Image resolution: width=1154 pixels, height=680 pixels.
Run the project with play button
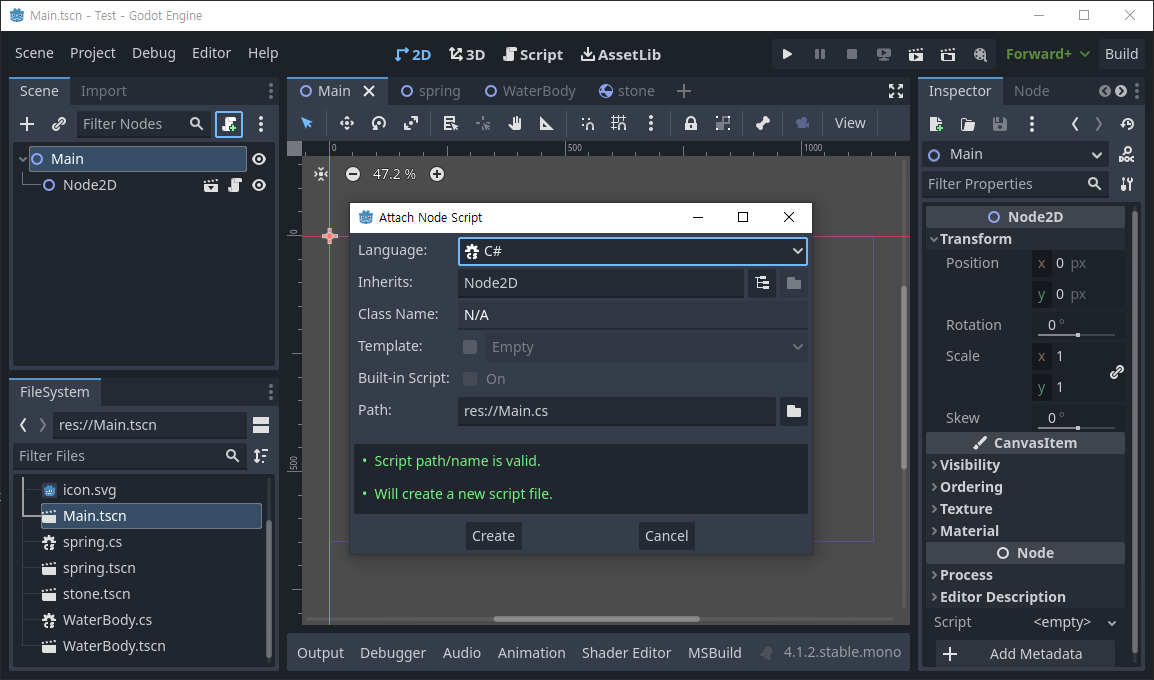pos(787,54)
